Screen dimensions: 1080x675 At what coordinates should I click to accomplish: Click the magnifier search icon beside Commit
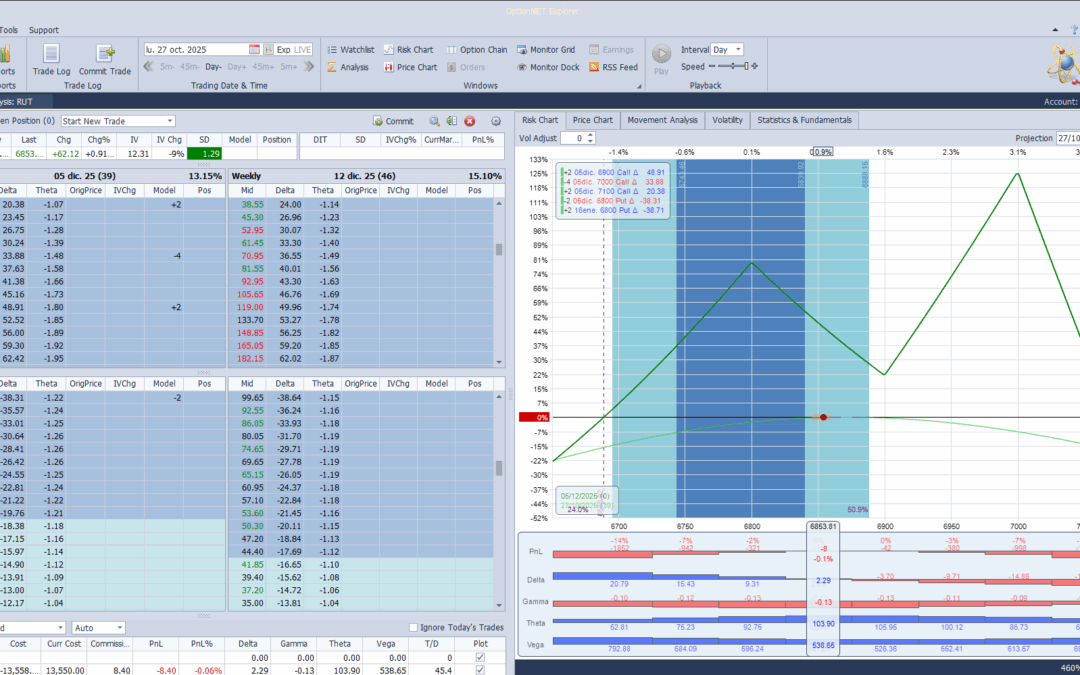(435, 121)
